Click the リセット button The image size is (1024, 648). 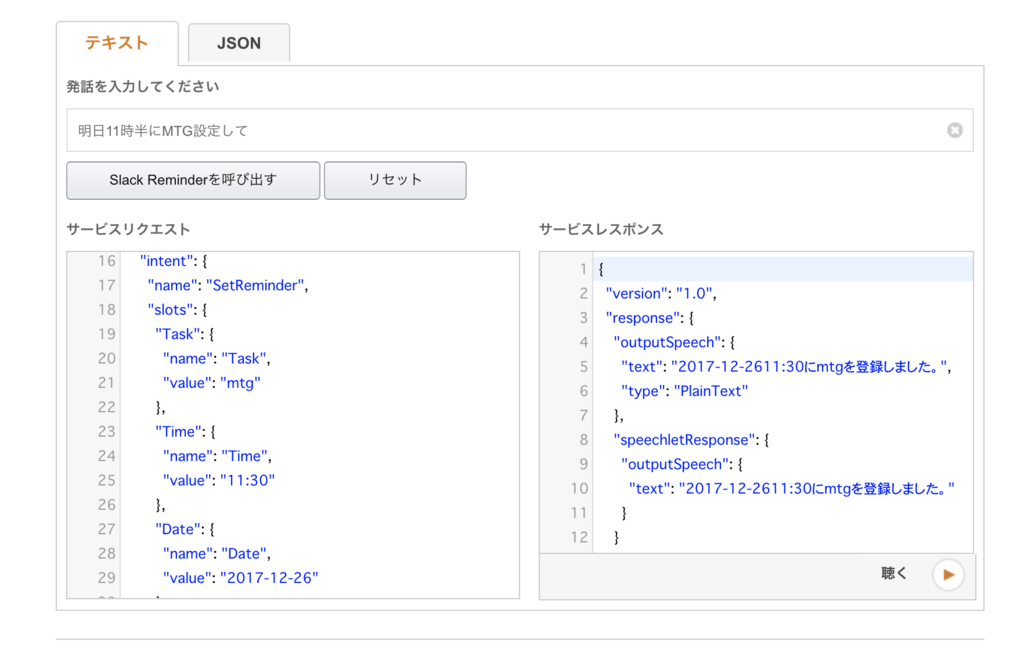[395, 180]
